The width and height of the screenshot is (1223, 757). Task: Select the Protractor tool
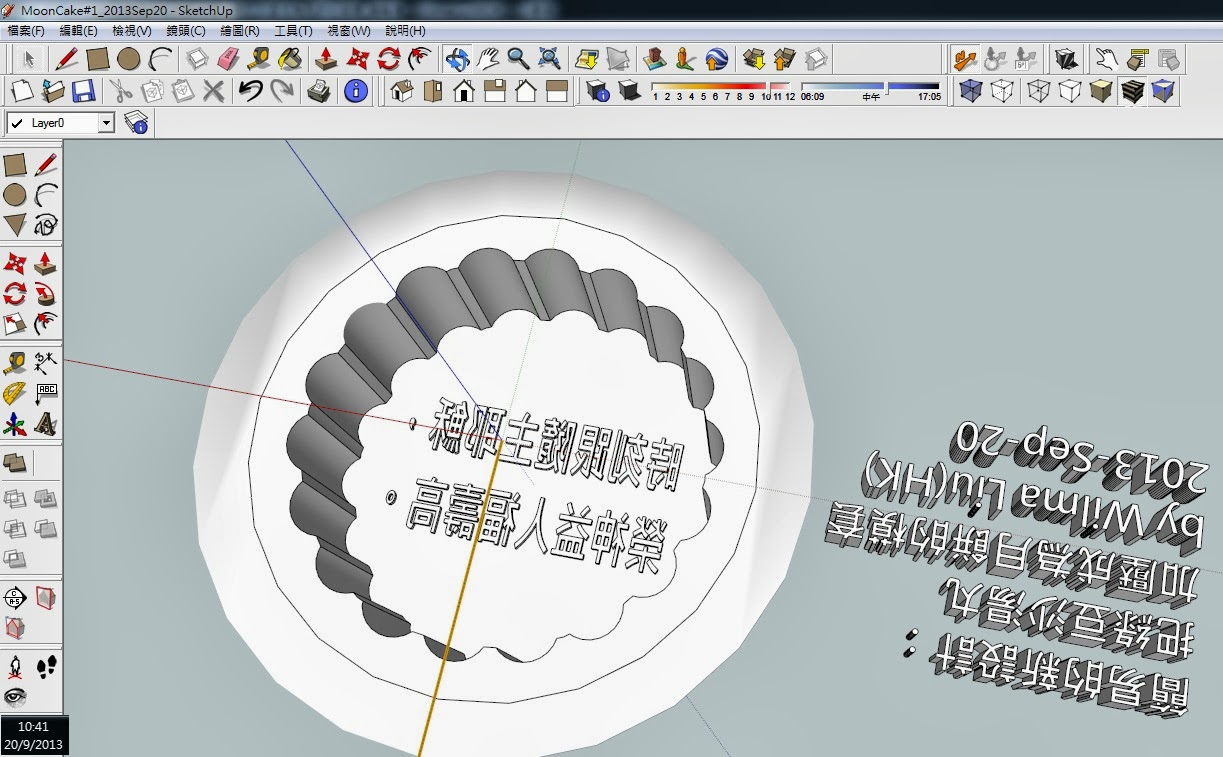click(x=15, y=392)
